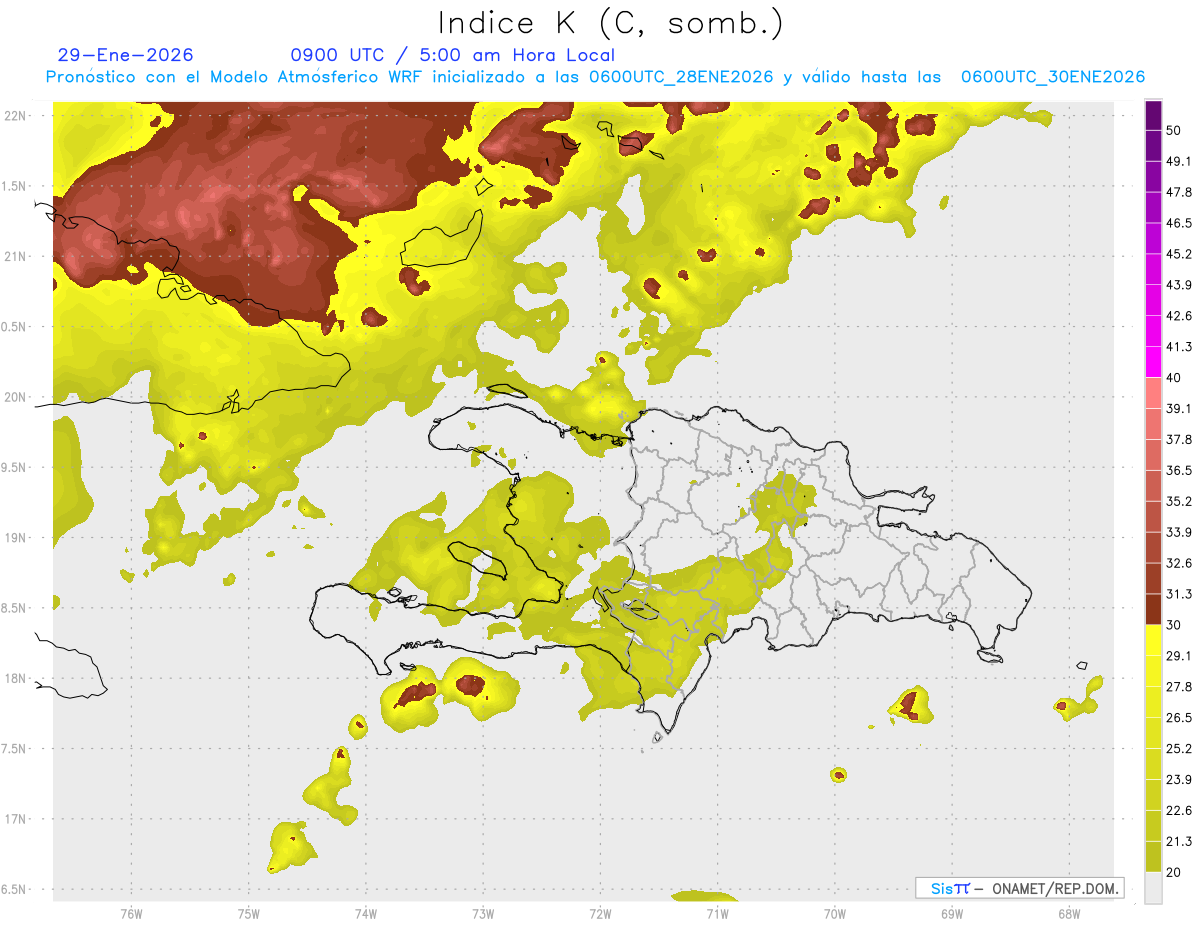Click the '26.5' color scale value
1200x927 pixels.
pos(1178,718)
